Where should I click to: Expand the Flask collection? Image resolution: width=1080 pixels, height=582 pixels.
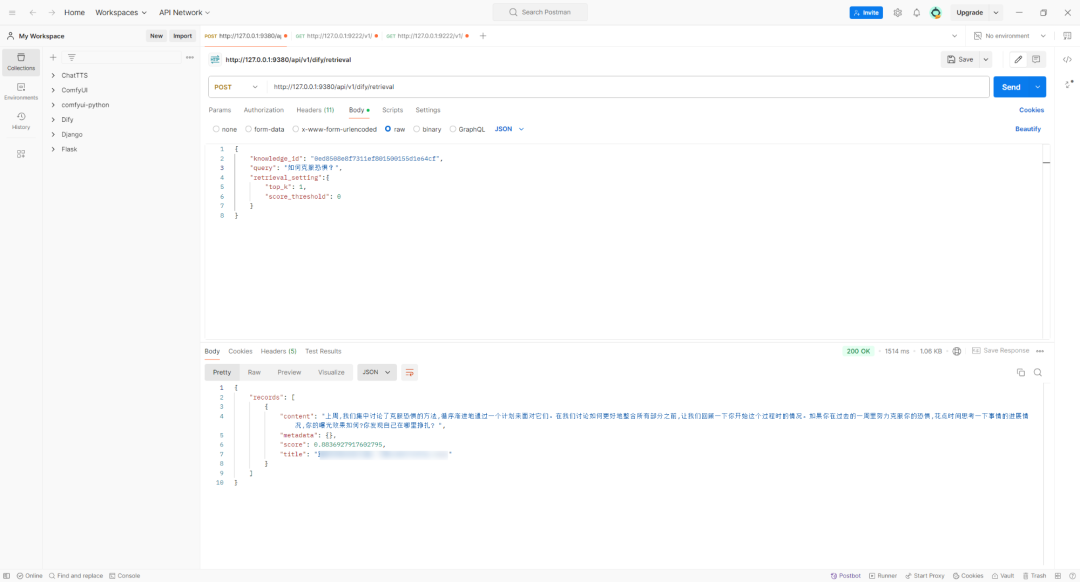53,149
